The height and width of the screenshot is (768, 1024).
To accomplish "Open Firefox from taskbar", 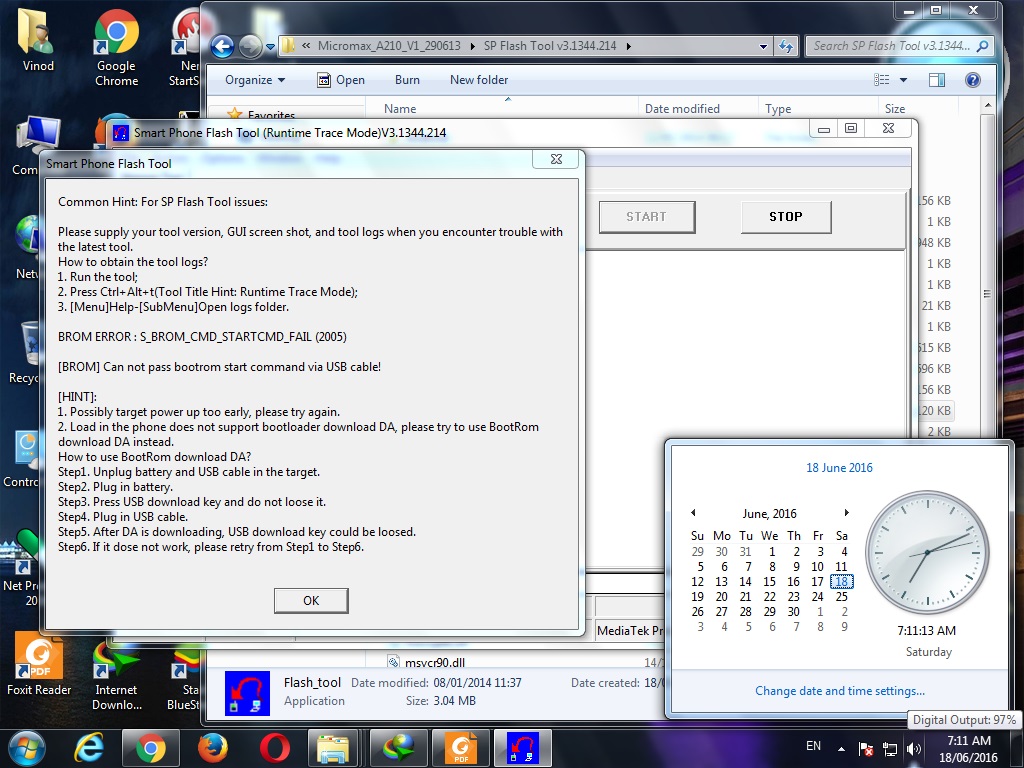I will click(213, 748).
